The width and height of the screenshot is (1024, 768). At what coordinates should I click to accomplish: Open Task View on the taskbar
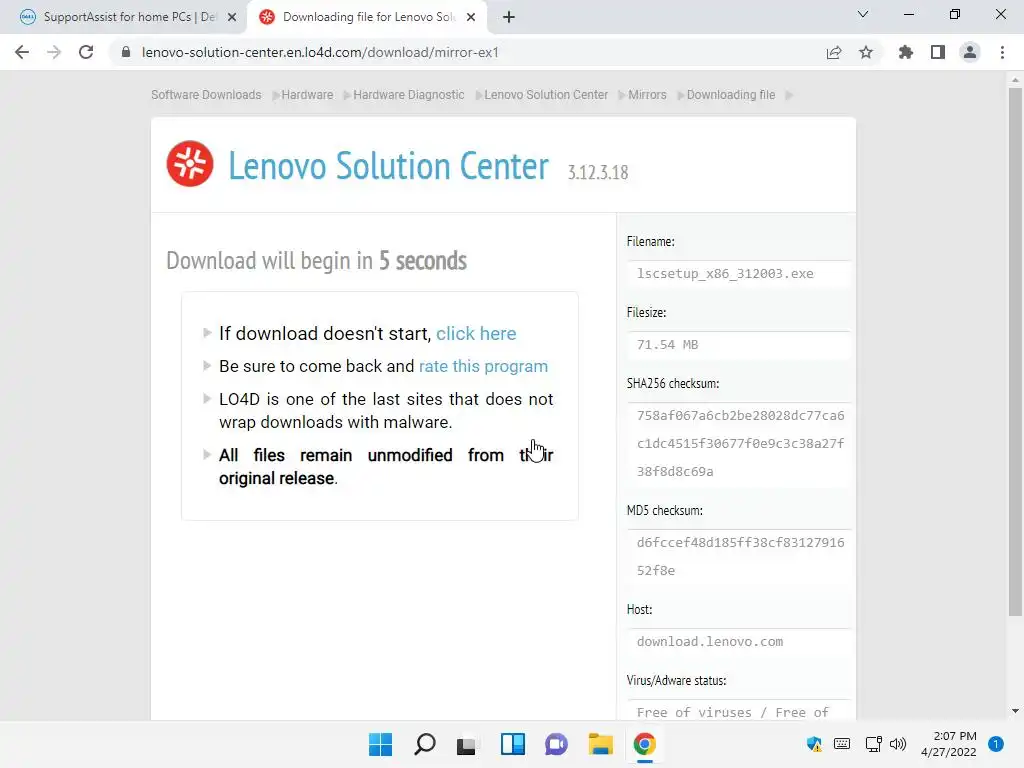point(466,744)
